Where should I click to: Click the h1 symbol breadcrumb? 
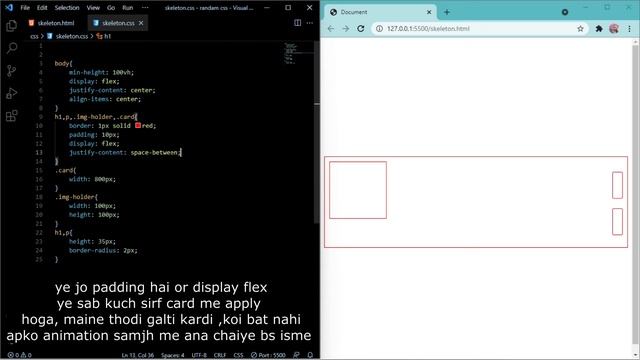[x=104, y=36]
